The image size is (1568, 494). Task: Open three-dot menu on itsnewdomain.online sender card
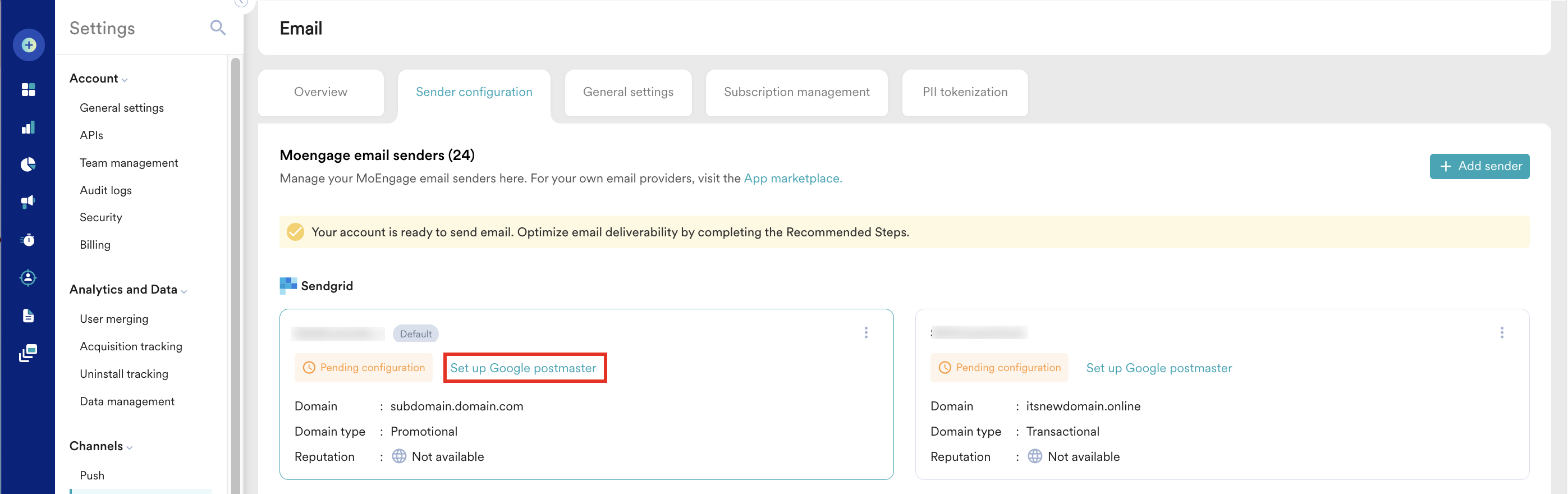pos(1501,332)
